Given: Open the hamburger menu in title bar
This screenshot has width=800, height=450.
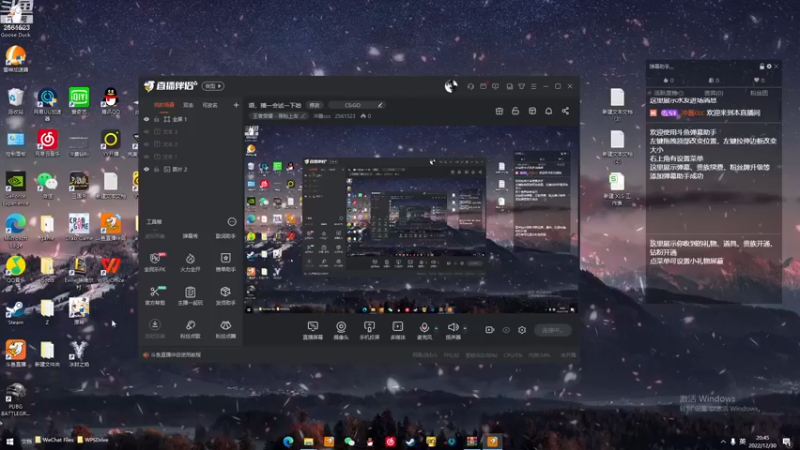Looking at the screenshot, I should click(x=534, y=86).
